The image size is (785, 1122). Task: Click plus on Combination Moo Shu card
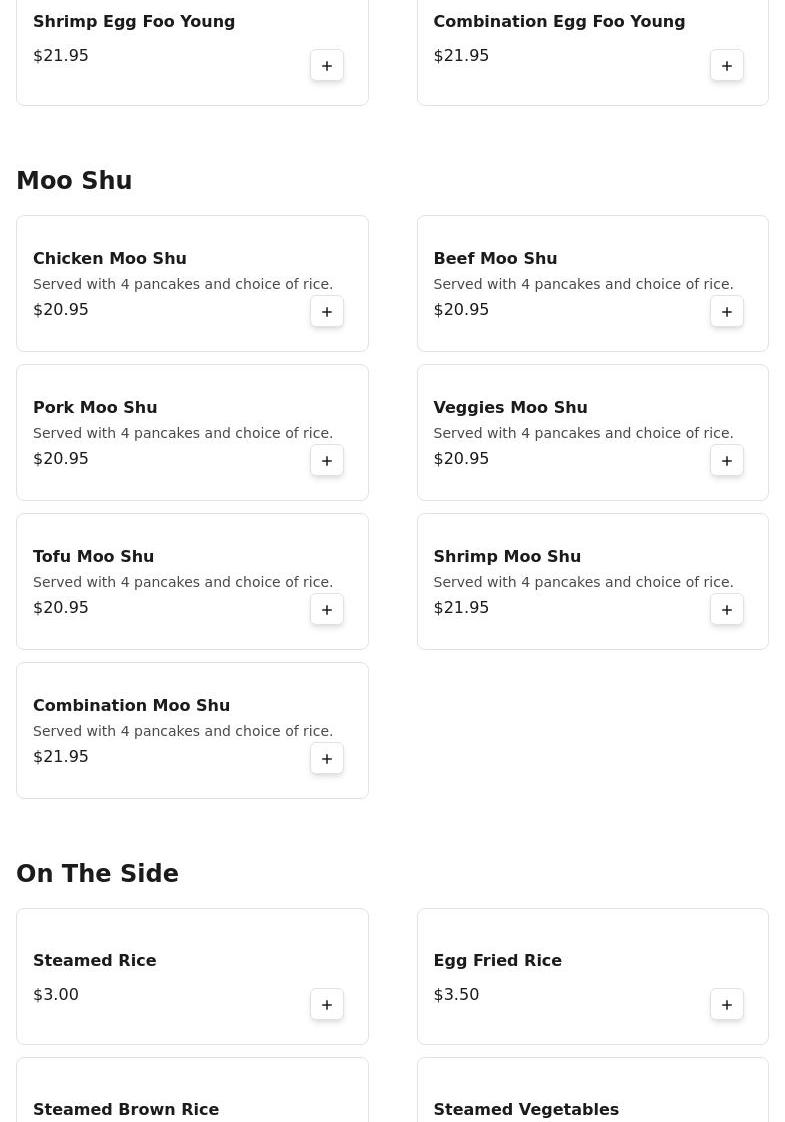[327, 759]
